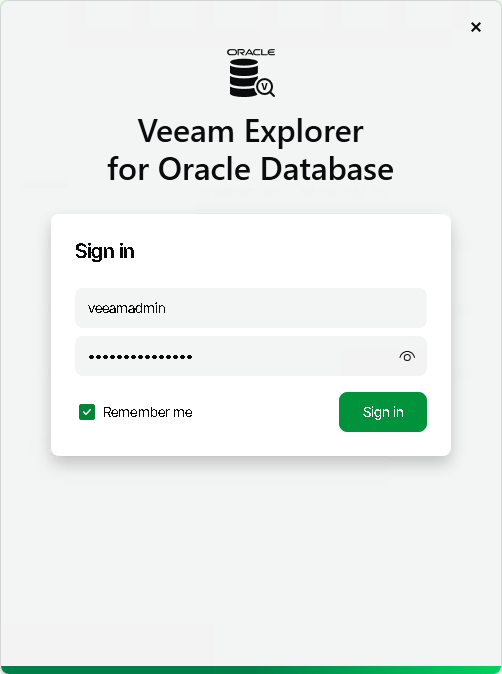Click the ORACLE wordmark above the logo

tap(251, 52)
